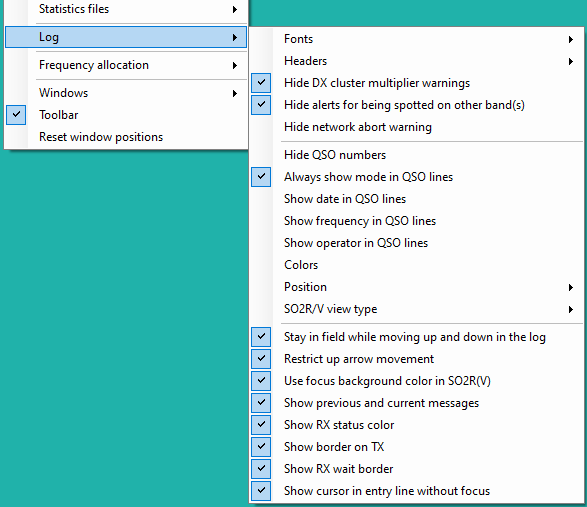Disable Always show mode in QSO lines

click(x=416, y=177)
